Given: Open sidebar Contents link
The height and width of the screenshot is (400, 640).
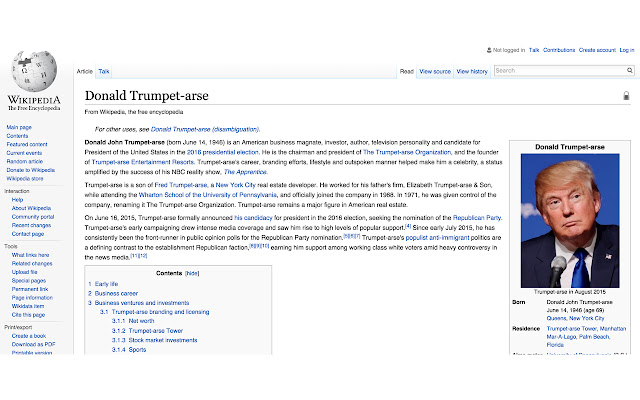Looking at the screenshot, I should [x=17, y=136].
